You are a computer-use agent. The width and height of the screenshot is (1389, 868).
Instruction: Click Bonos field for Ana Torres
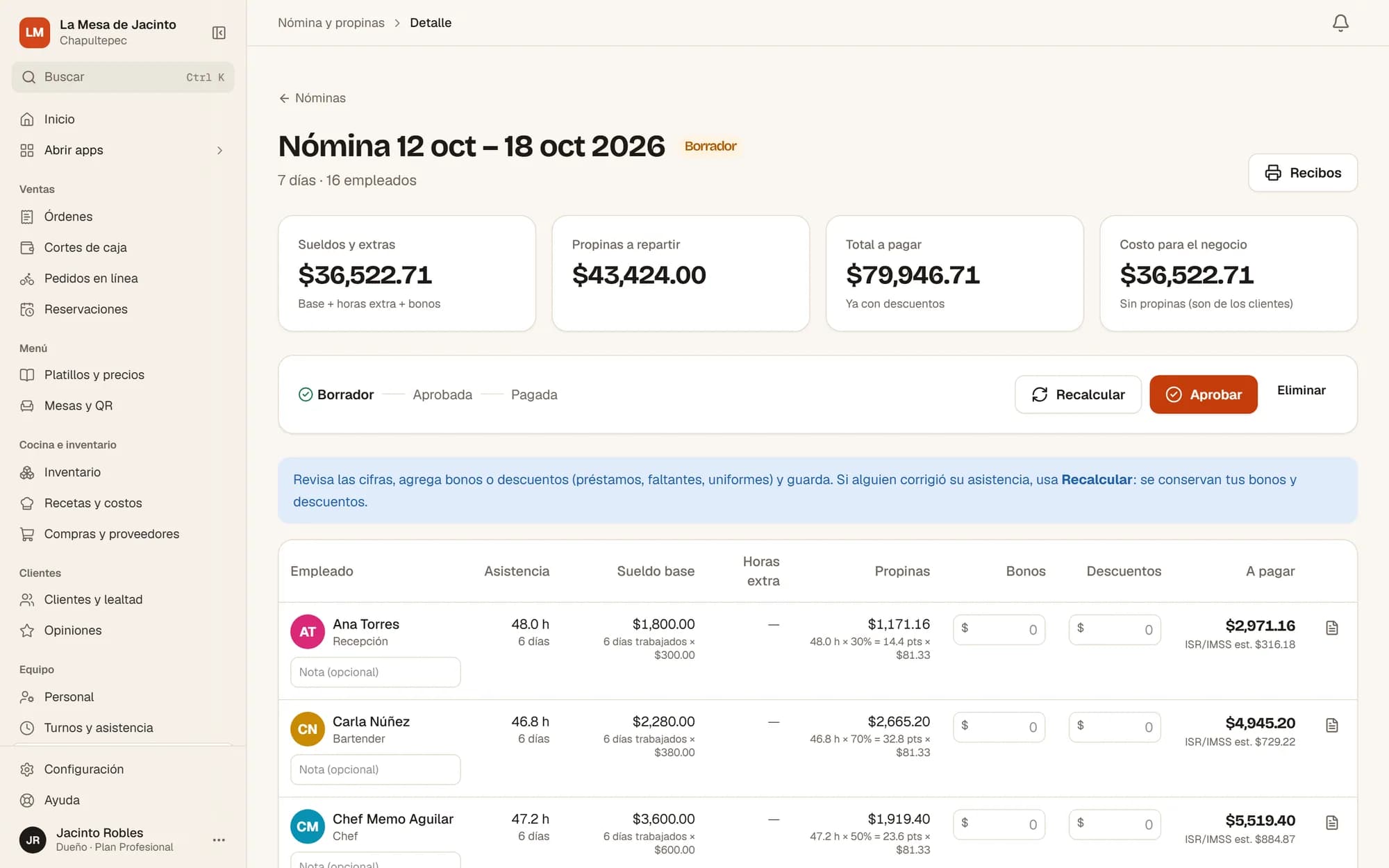point(999,630)
